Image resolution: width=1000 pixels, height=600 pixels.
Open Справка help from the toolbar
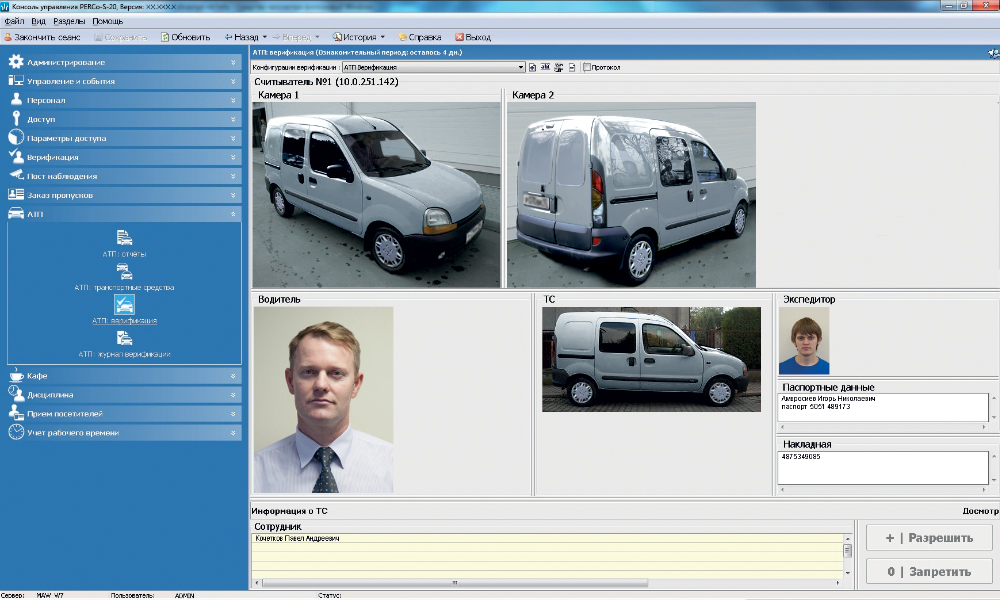pos(419,37)
